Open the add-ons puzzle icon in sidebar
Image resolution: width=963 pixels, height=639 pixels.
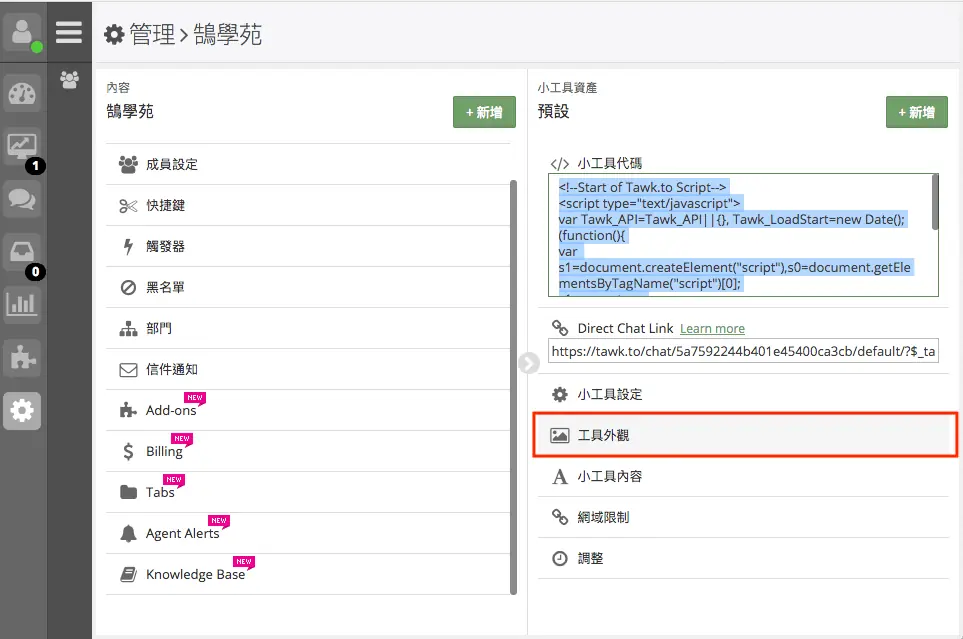22,358
